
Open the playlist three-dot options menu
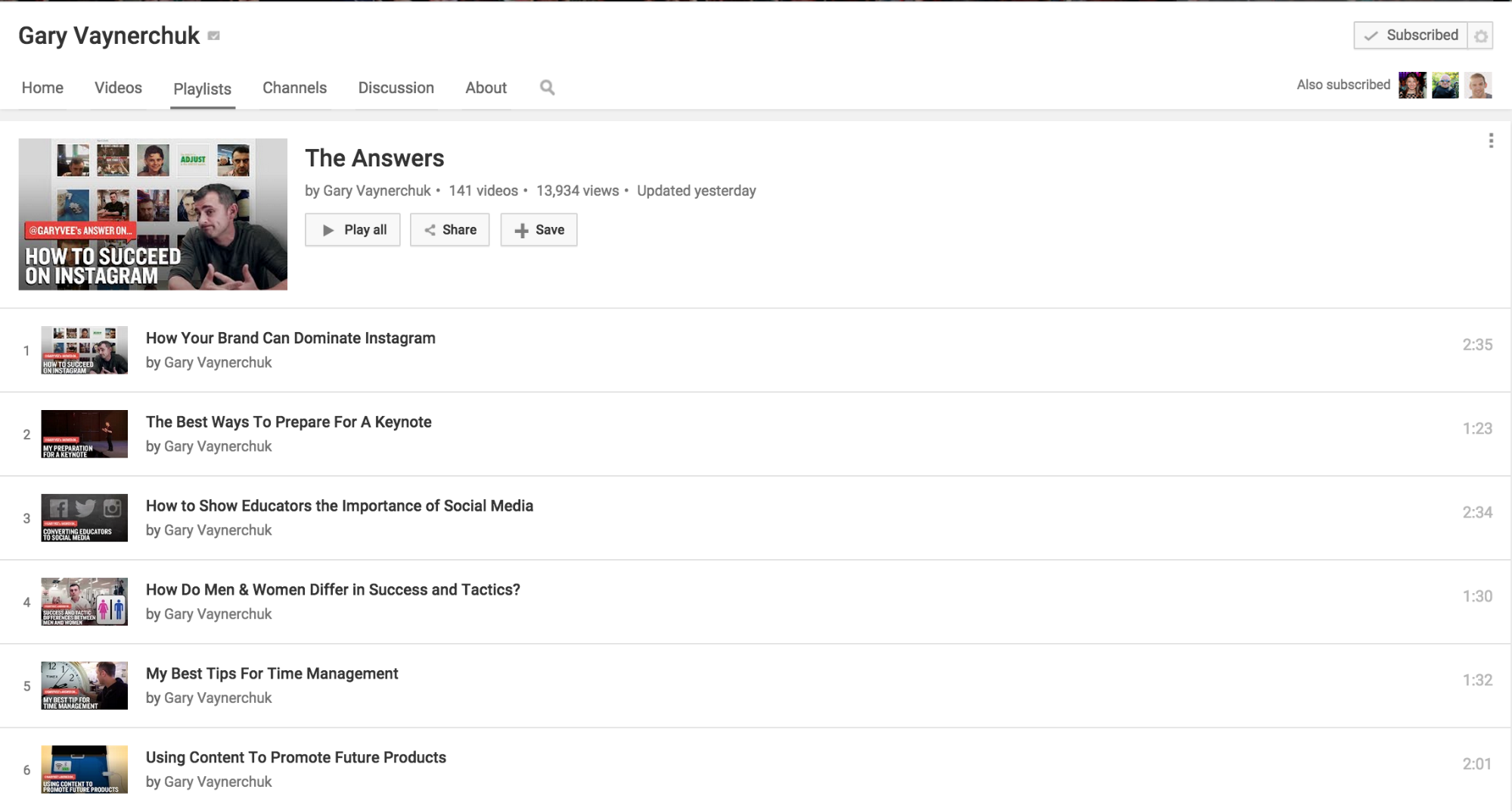[x=1491, y=141]
